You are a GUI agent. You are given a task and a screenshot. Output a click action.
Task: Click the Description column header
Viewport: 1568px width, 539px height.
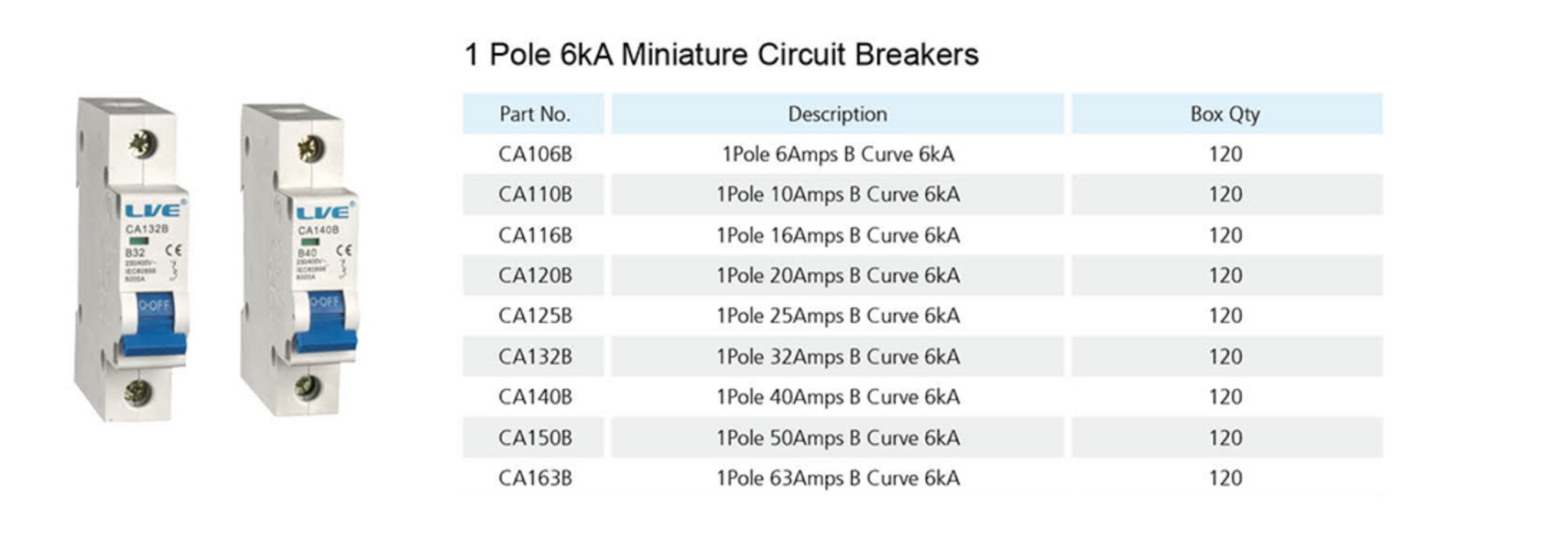(x=838, y=114)
